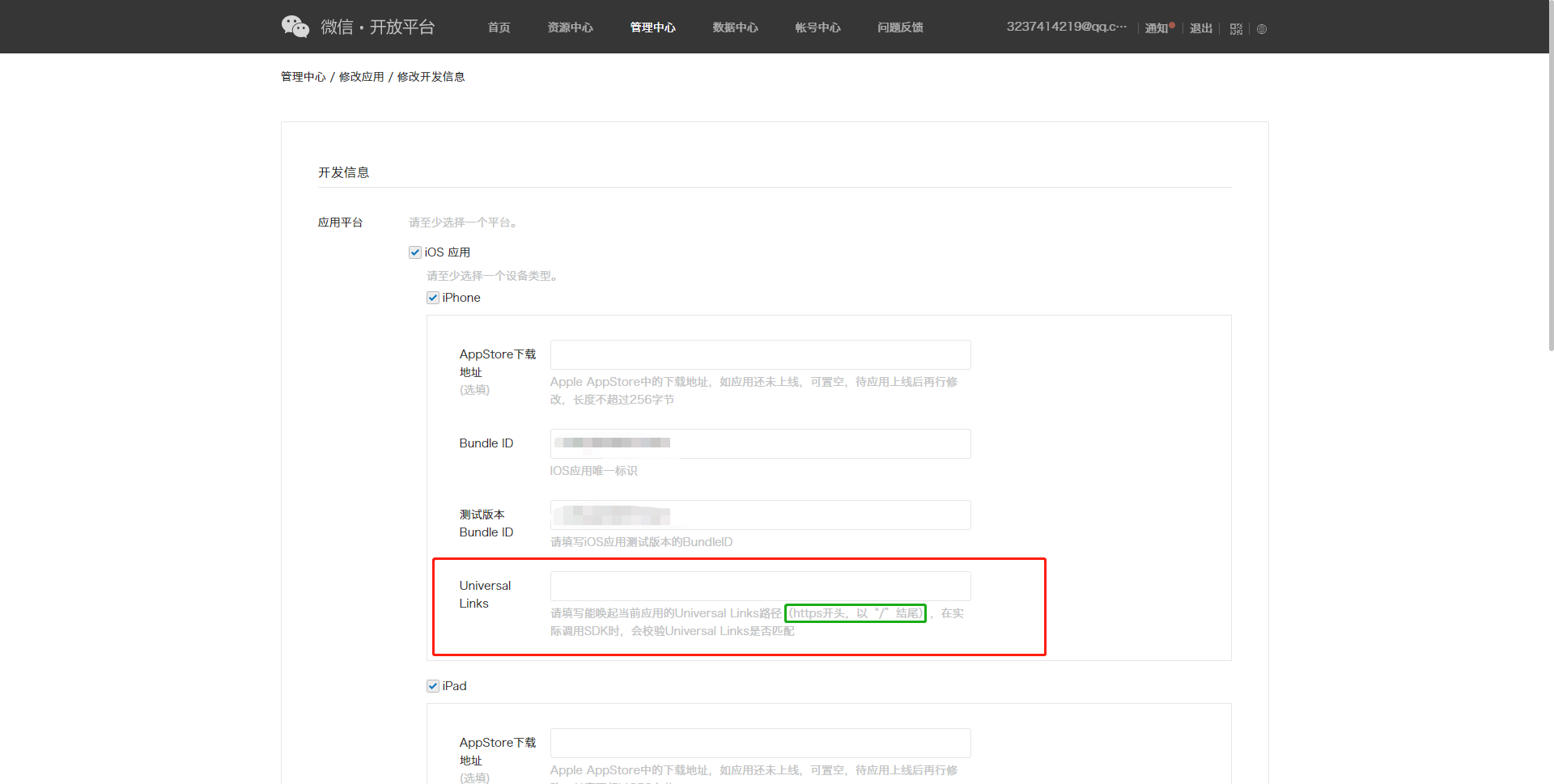Click 修改应用 breadcrumb link
The image size is (1554, 784).
point(361,77)
